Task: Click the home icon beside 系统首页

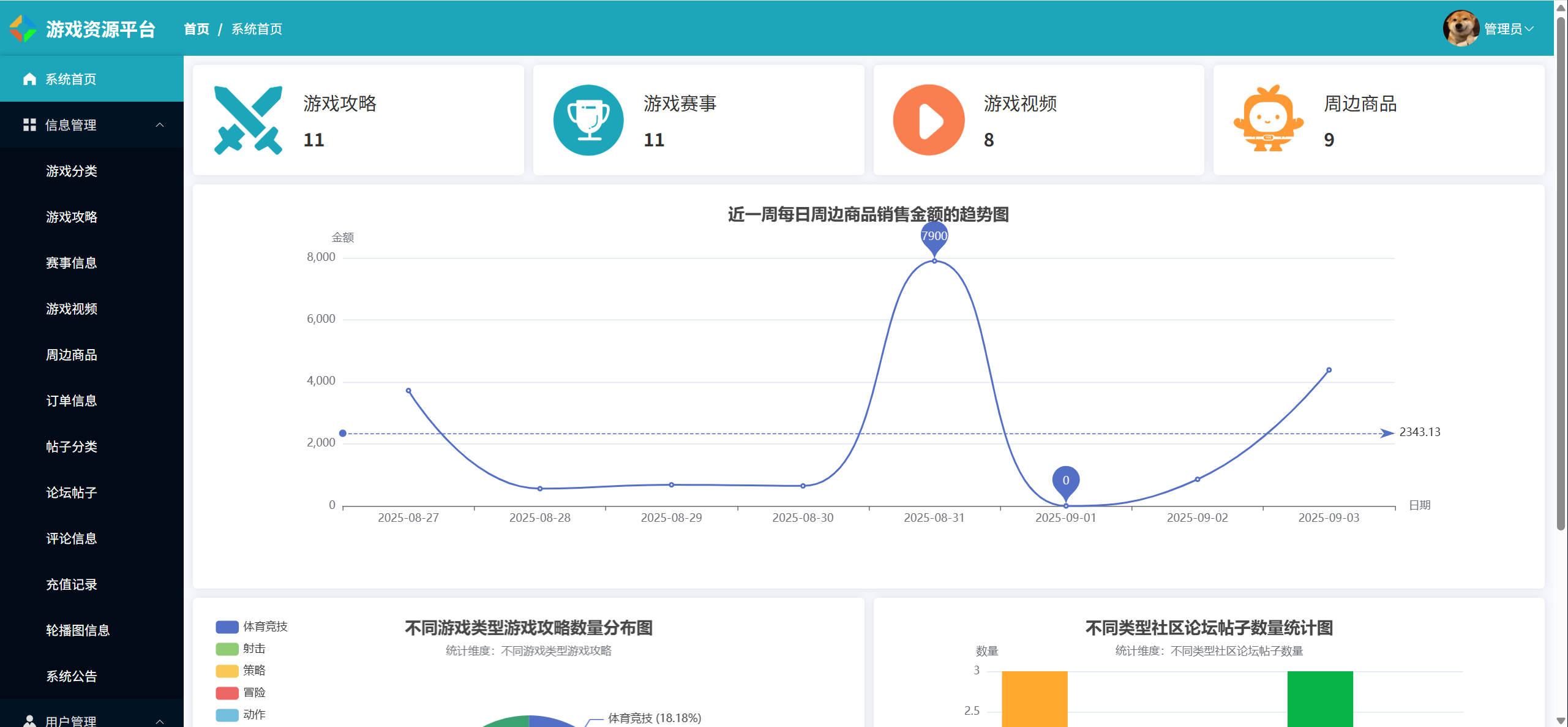Action: pyautogui.click(x=29, y=79)
